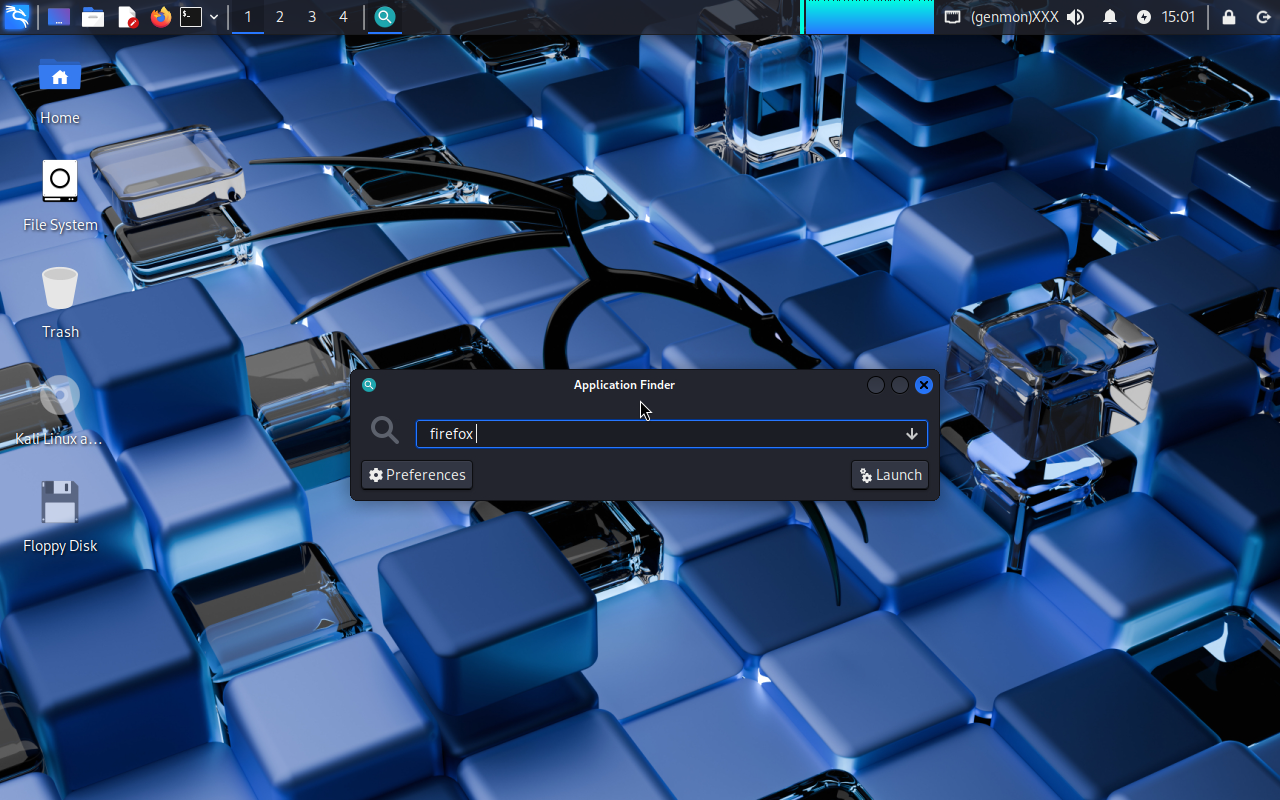The height and width of the screenshot is (800, 1280).
Task: Open the volume control speaker icon
Action: click(x=1076, y=17)
